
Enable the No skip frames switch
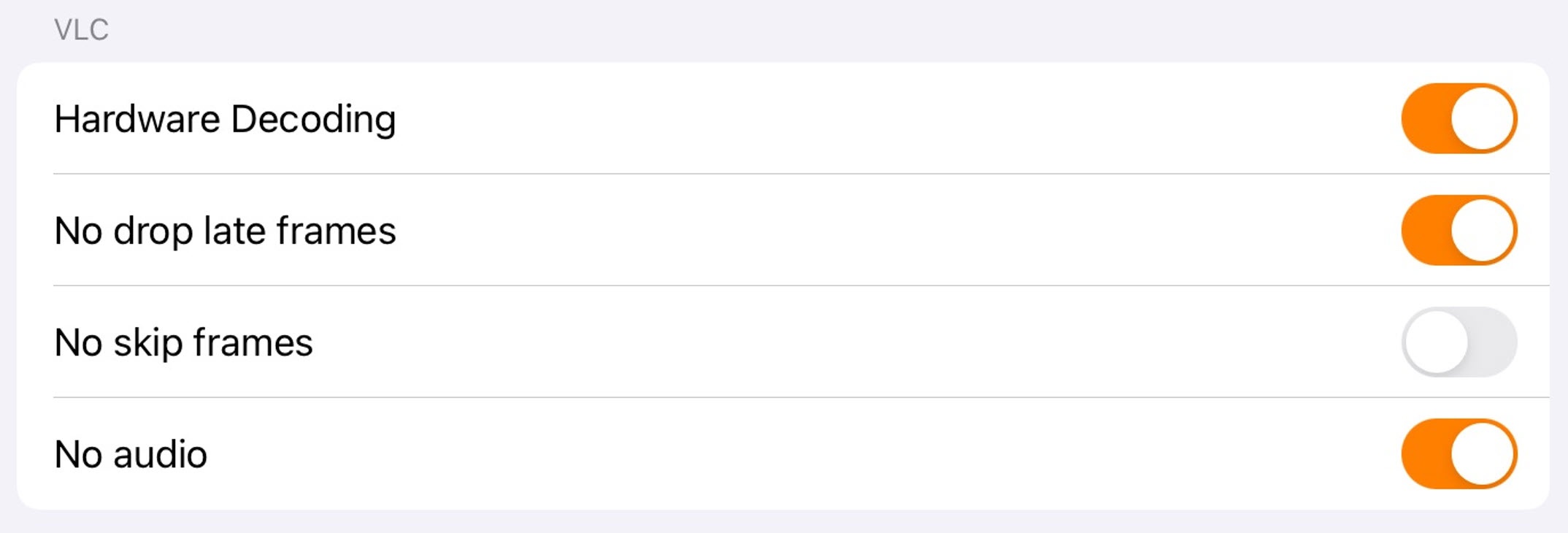tap(1459, 342)
